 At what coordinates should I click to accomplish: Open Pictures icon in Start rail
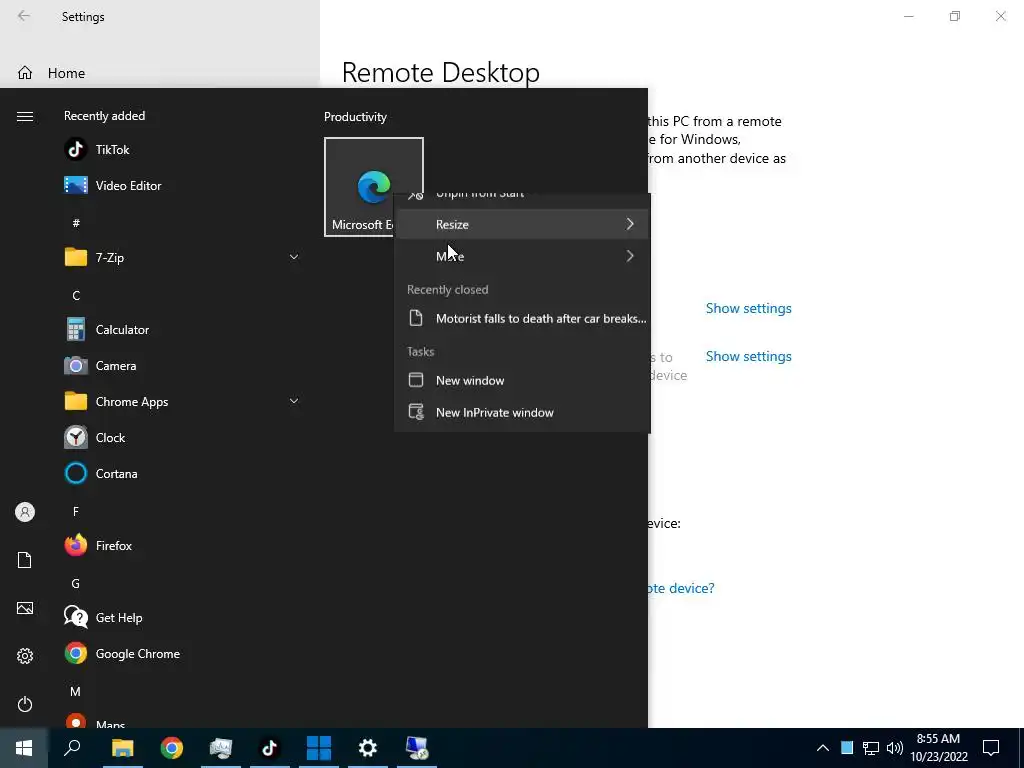(x=25, y=608)
